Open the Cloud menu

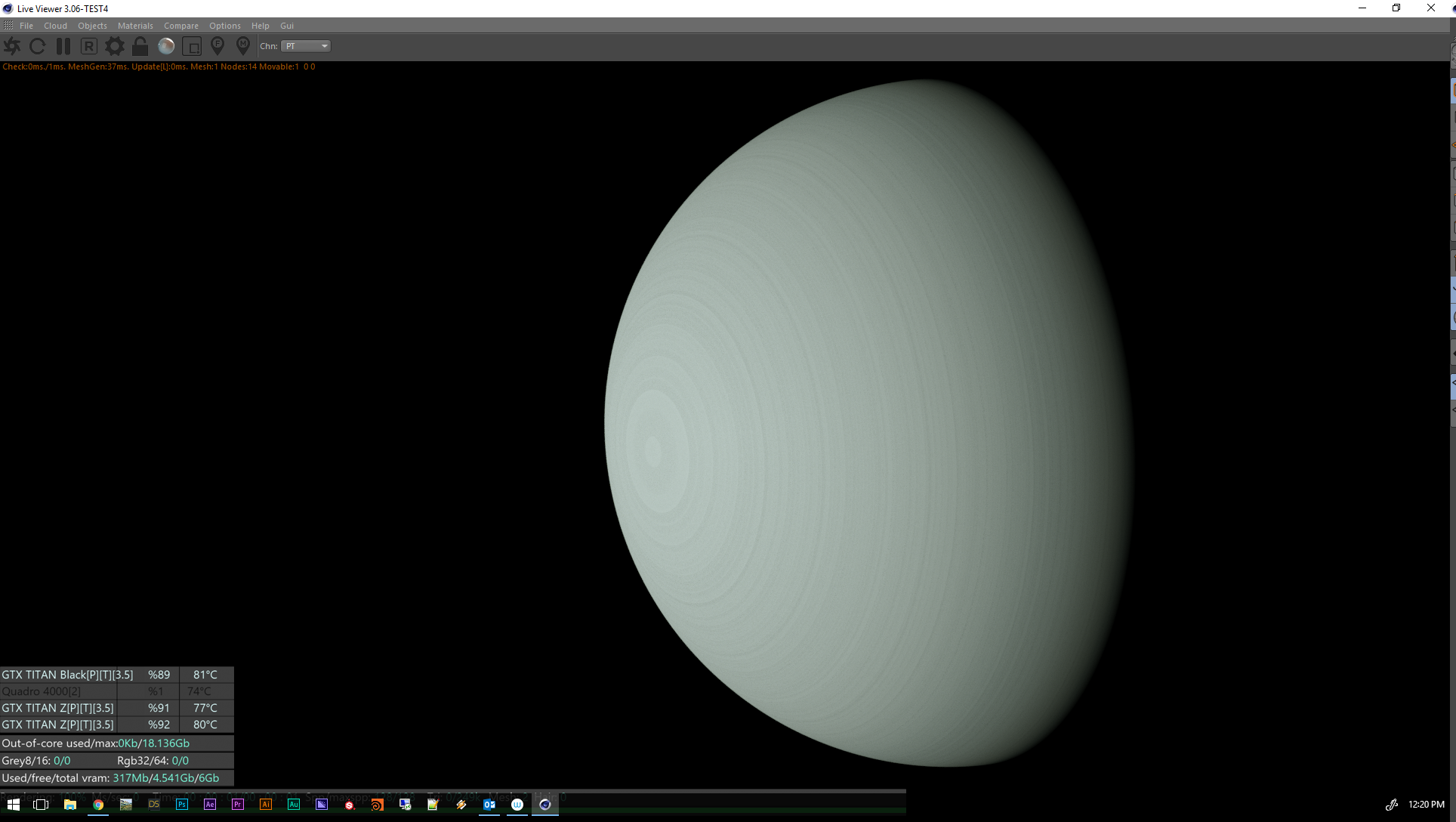[55, 26]
